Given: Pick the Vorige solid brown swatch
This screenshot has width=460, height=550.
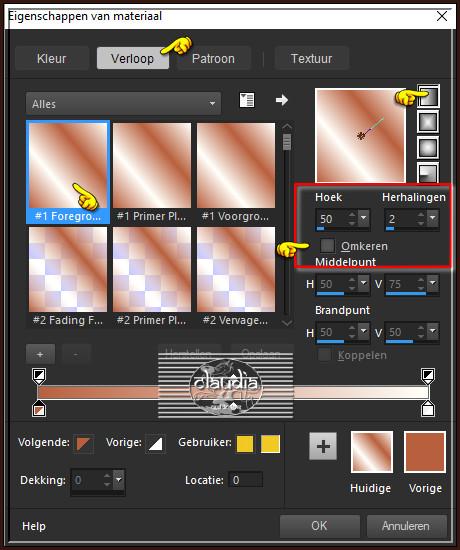Looking at the screenshot, I should point(425,452).
